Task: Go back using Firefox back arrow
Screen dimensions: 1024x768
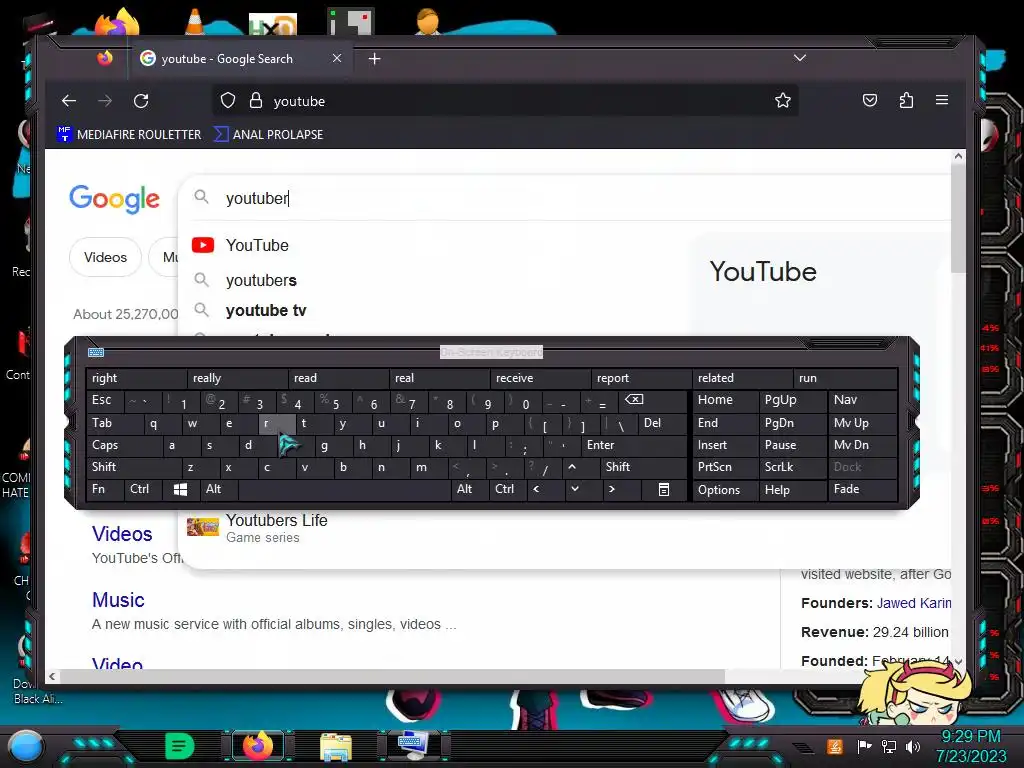Action: click(69, 101)
